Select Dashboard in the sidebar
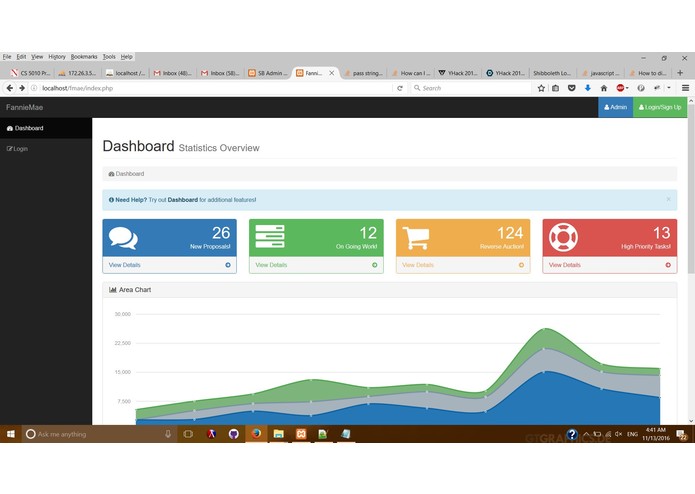 point(46,128)
